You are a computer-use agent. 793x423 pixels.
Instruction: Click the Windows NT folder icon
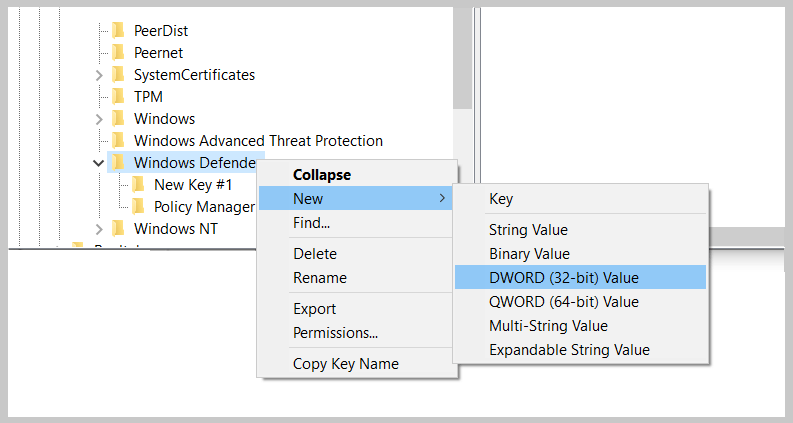click(x=118, y=228)
